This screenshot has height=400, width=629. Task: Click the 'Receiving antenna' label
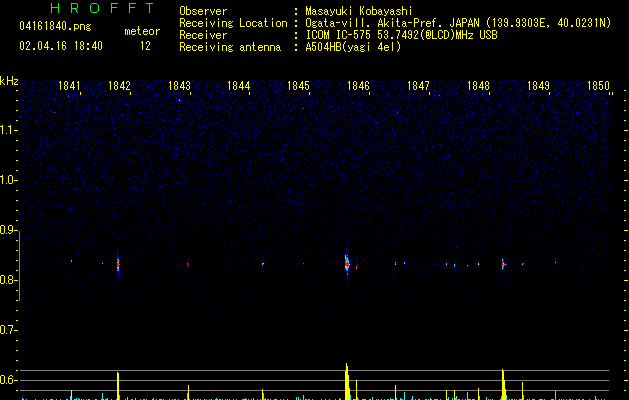(x=230, y=47)
